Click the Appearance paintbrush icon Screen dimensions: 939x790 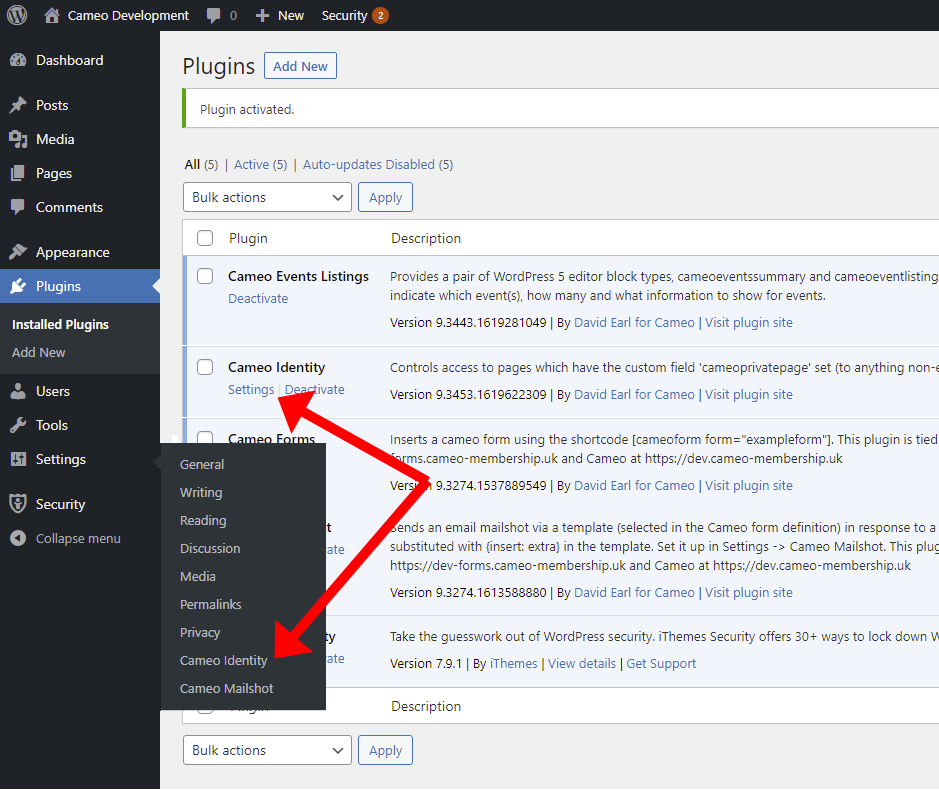(18, 252)
